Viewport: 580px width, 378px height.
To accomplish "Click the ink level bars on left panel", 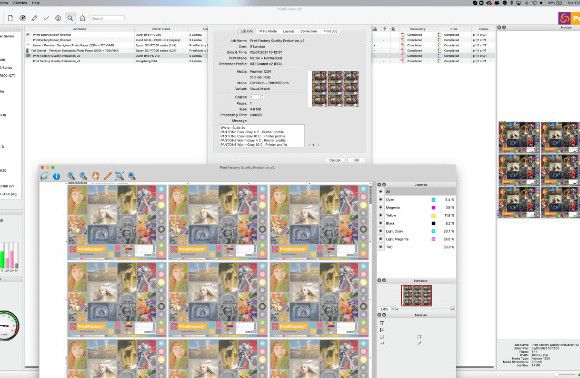I will 9,256.
